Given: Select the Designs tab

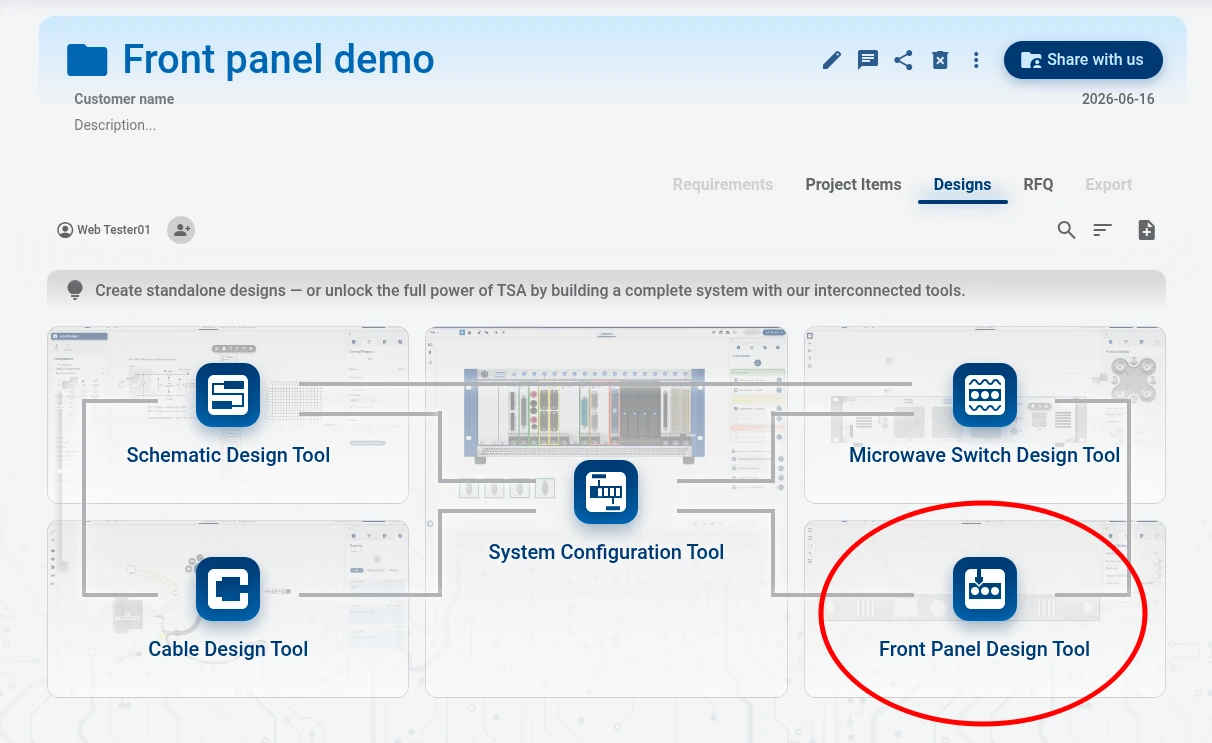Looking at the screenshot, I should [962, 184].
